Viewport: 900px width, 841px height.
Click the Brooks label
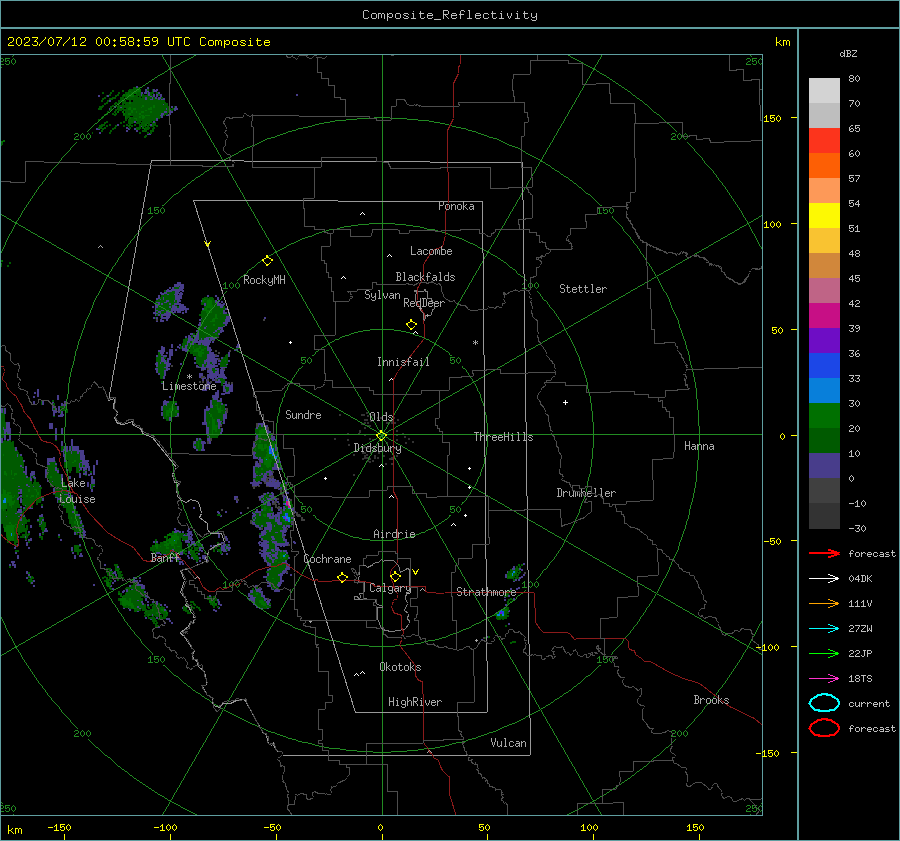pos(711,700)
